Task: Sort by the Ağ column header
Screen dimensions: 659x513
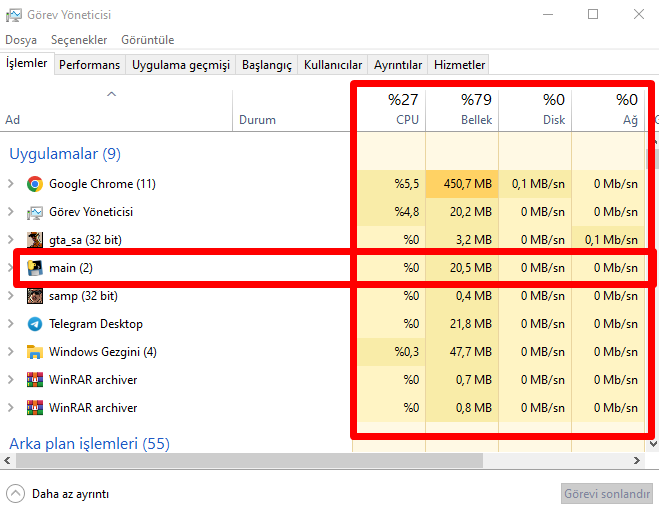Action: (x=608, y=110)
